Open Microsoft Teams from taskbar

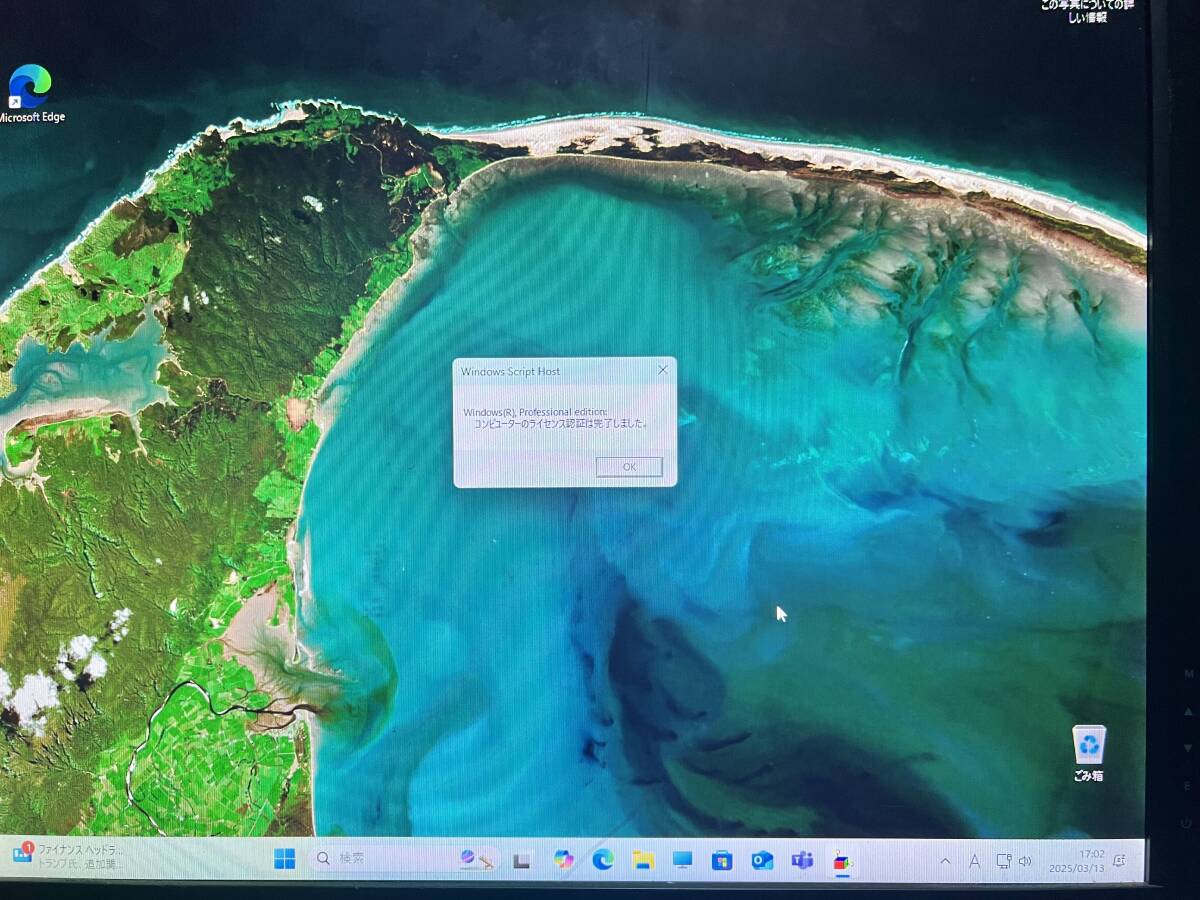click(802, 860)
